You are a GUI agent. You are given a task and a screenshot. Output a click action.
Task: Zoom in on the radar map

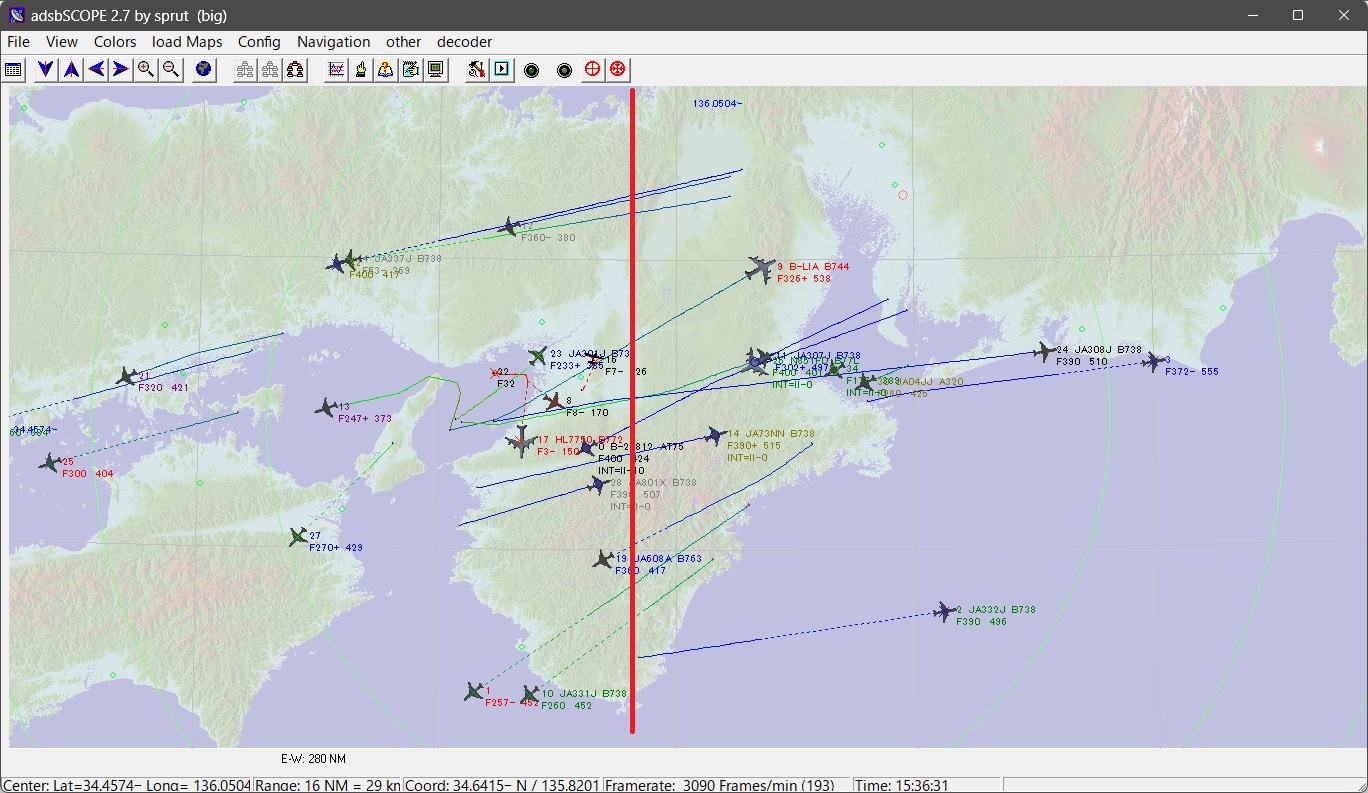pyautogui.click(x=146, y=69)
